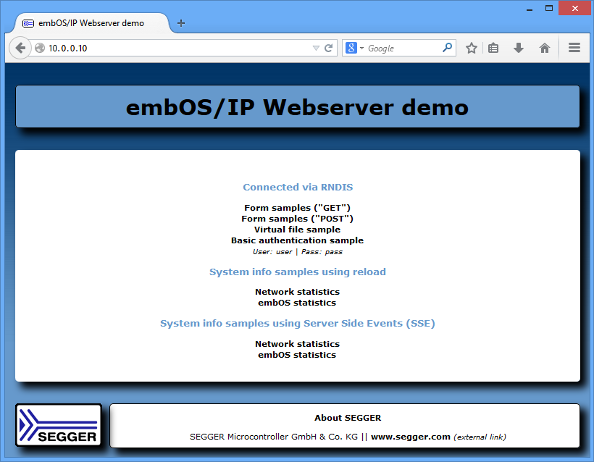Open the Downloads arrow icon

tap(519, 48)
